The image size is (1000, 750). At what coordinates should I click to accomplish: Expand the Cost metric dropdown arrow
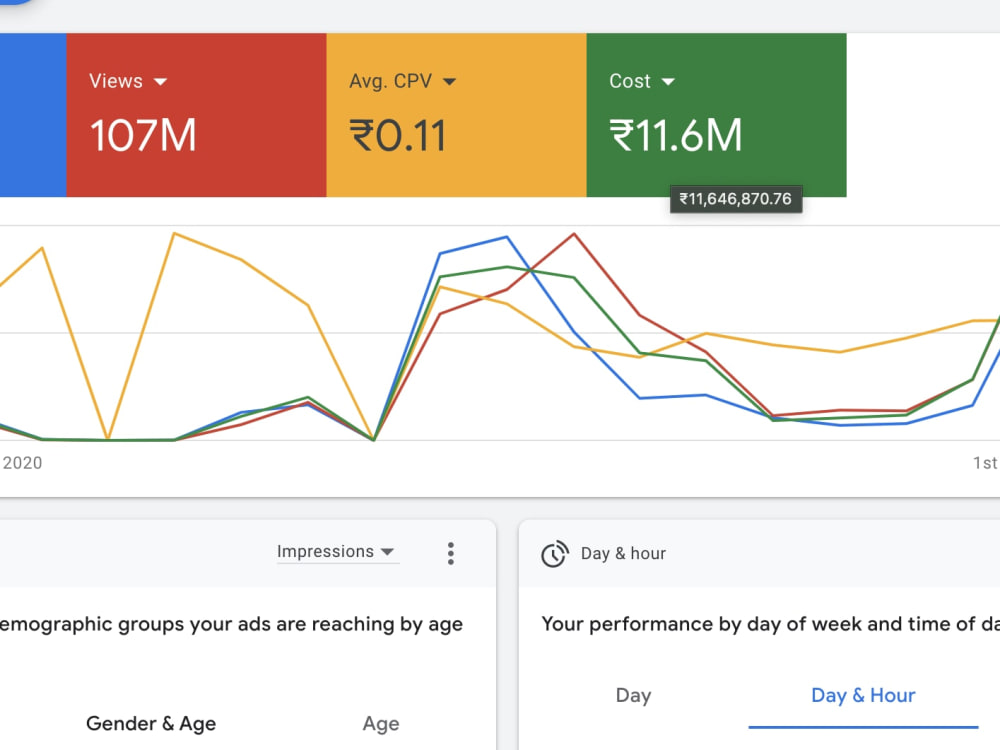coord(668,82)
